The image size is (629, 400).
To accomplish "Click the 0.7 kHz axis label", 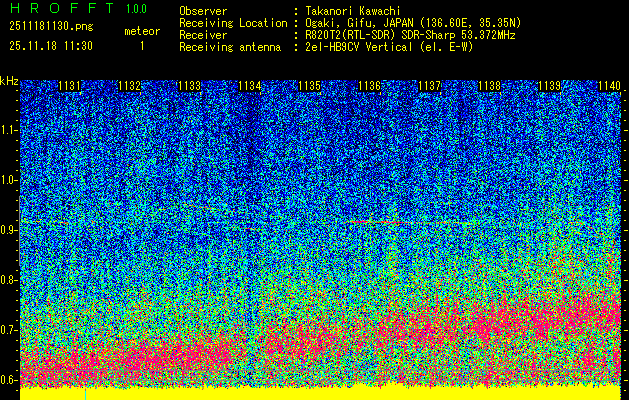I will pyautogui.click(x=8, y=330).
